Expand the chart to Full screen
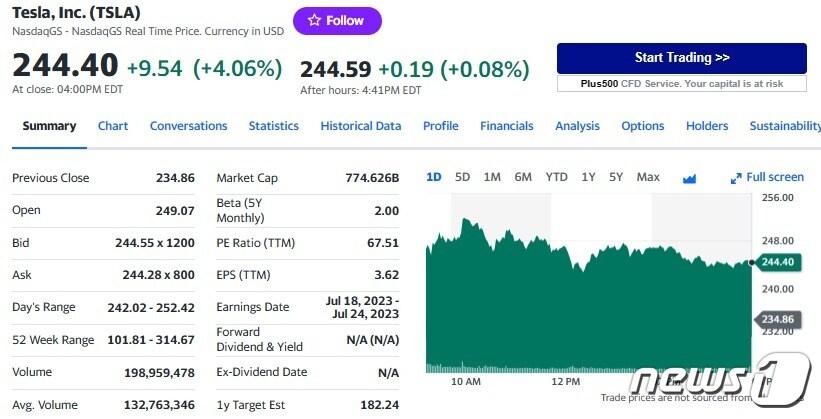Viewport: 821px width, 419px height. 767,177
